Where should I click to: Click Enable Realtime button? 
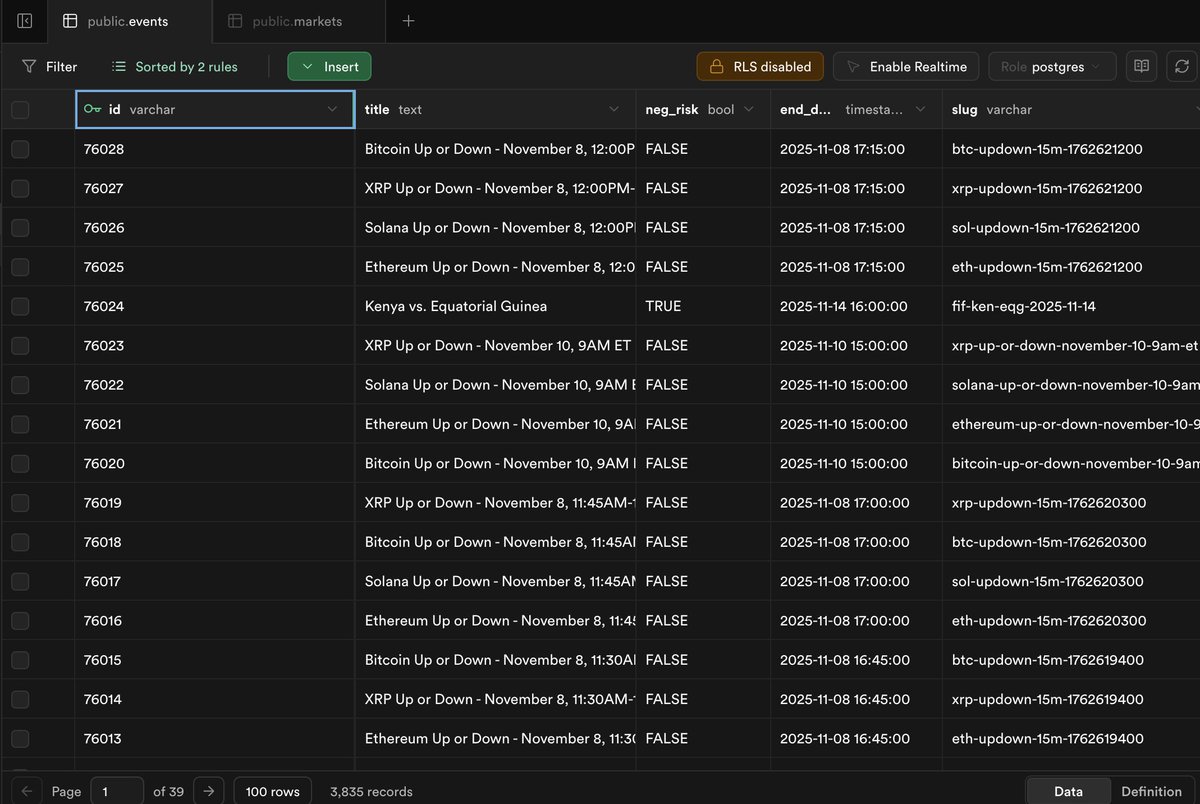click(906, 67)
